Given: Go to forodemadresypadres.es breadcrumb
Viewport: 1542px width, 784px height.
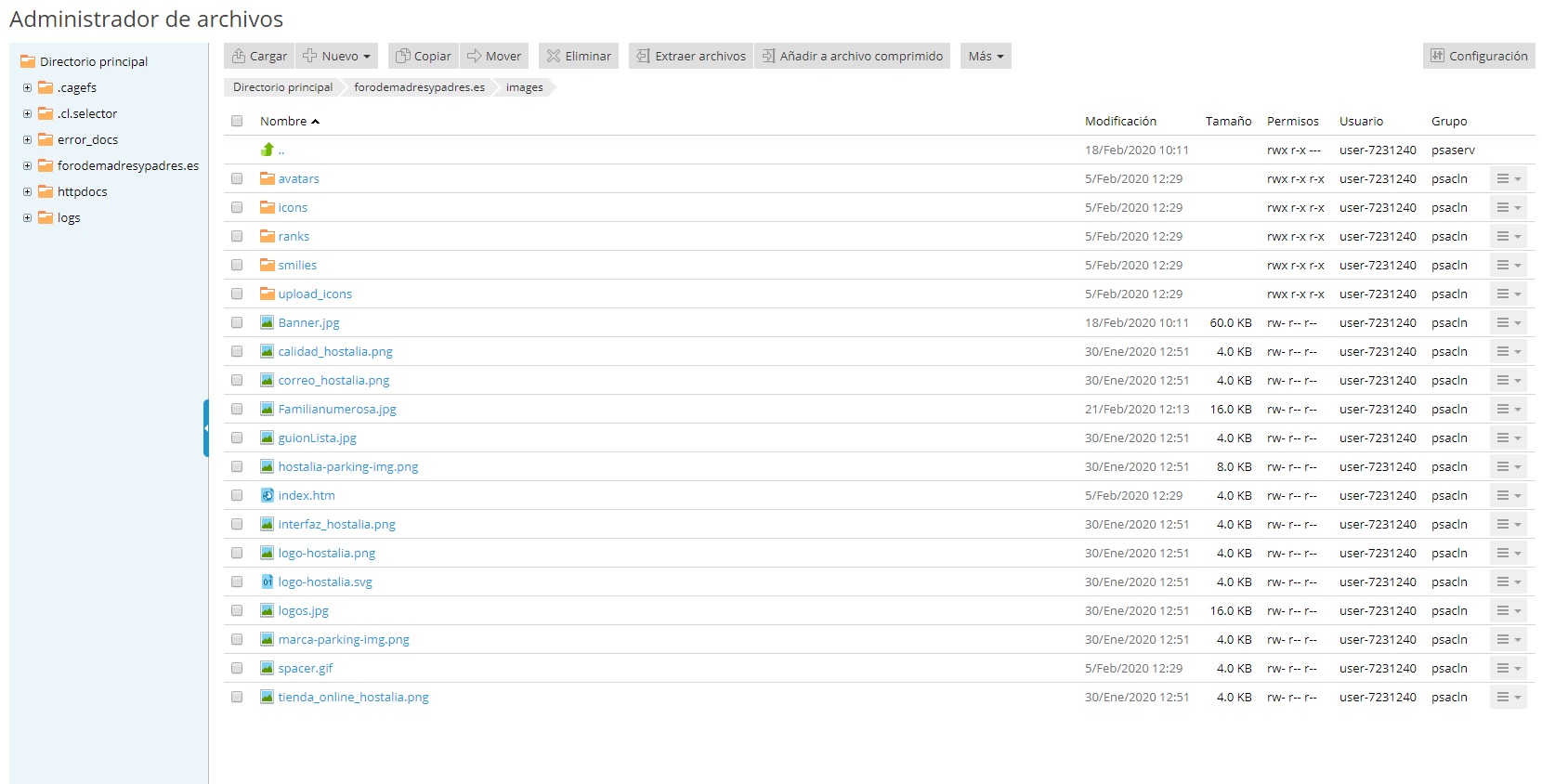Looking at the screenshot, I should [x=419, y=87].
